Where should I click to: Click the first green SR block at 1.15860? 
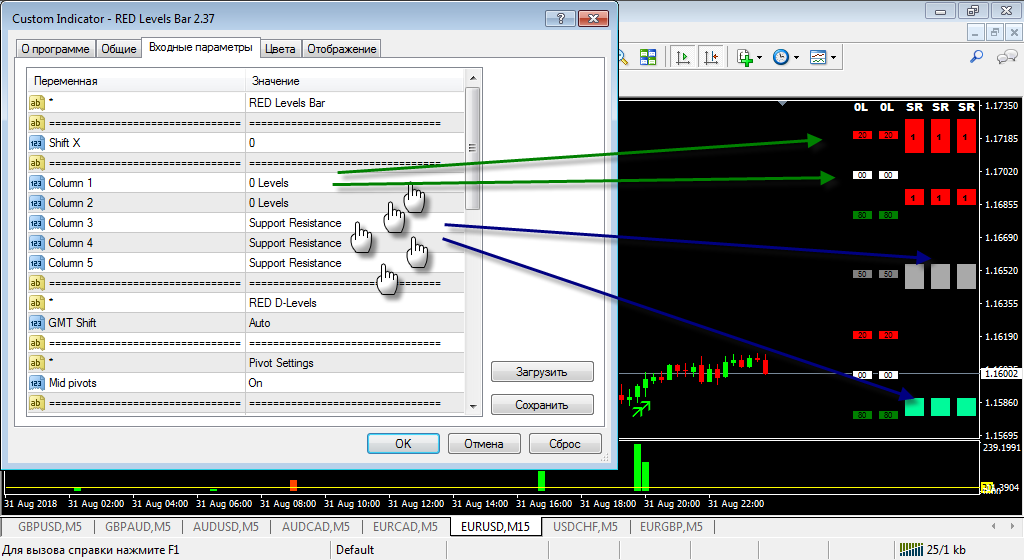914,407
